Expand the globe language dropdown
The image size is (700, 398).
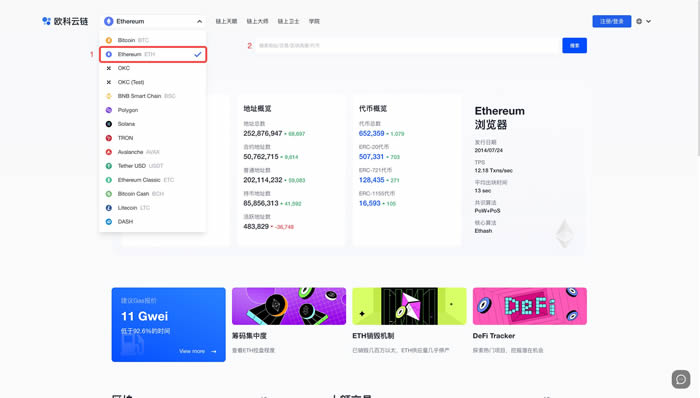643,21
